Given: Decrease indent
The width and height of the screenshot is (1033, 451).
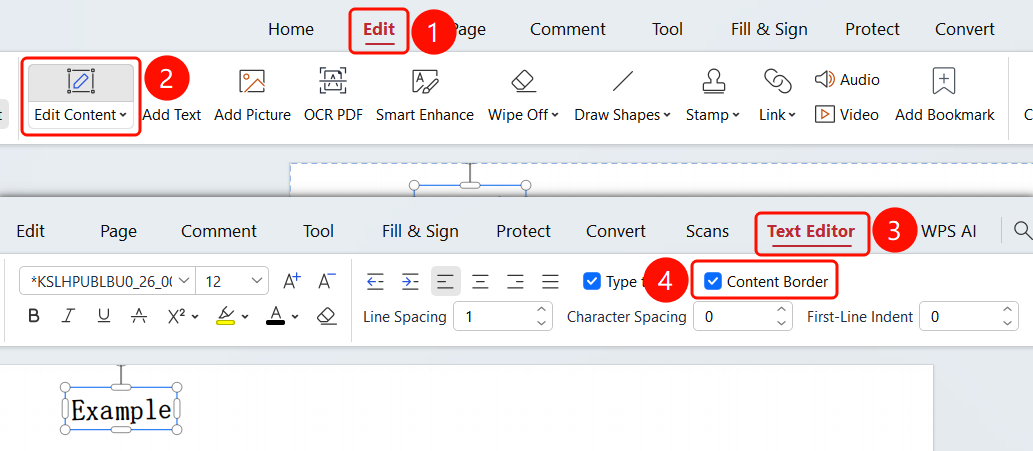Looking at the screenshot, I should [x=376, y=282].
